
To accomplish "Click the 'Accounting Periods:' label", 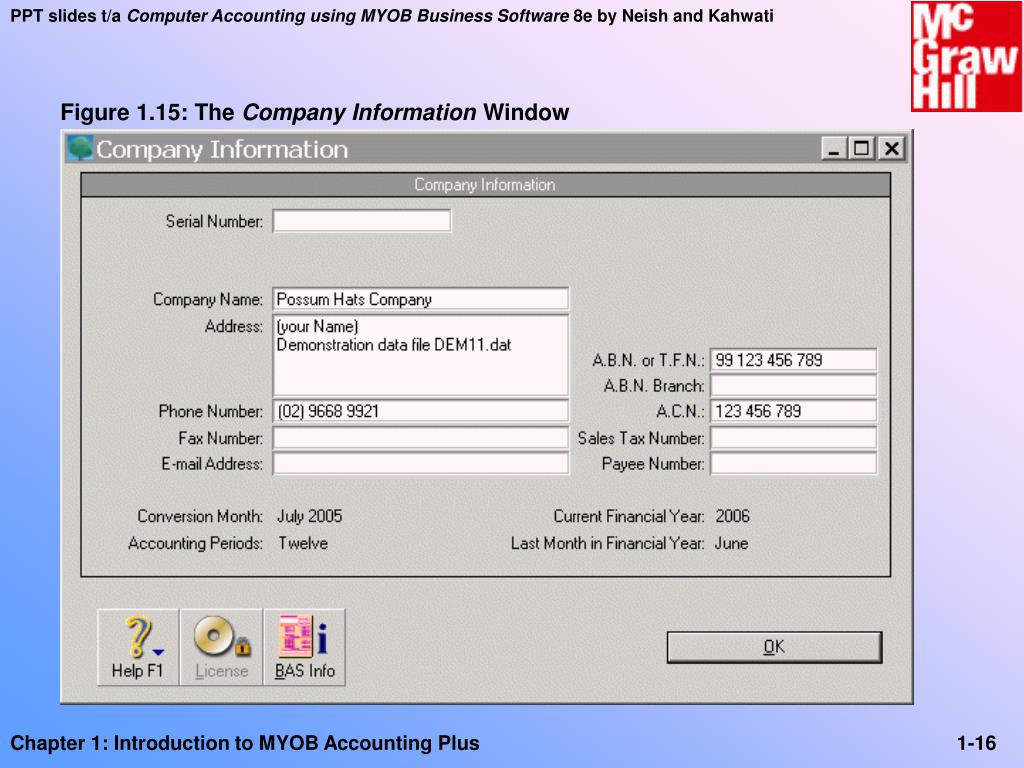I will click(195, 543).
